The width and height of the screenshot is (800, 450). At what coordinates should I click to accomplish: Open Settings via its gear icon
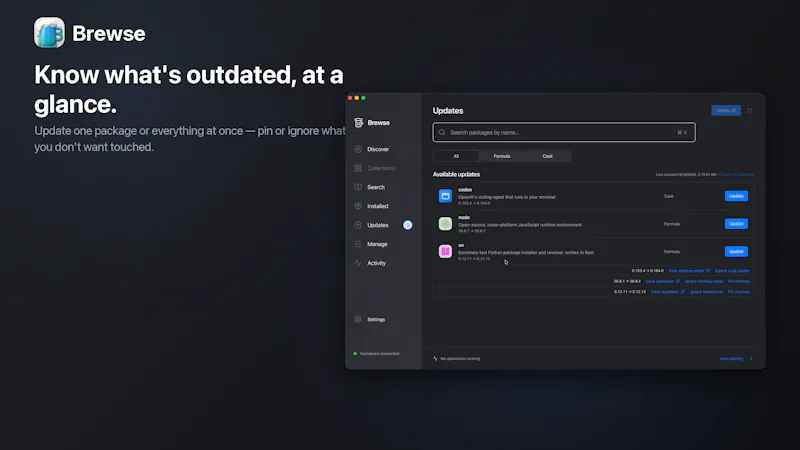[358, 319]
